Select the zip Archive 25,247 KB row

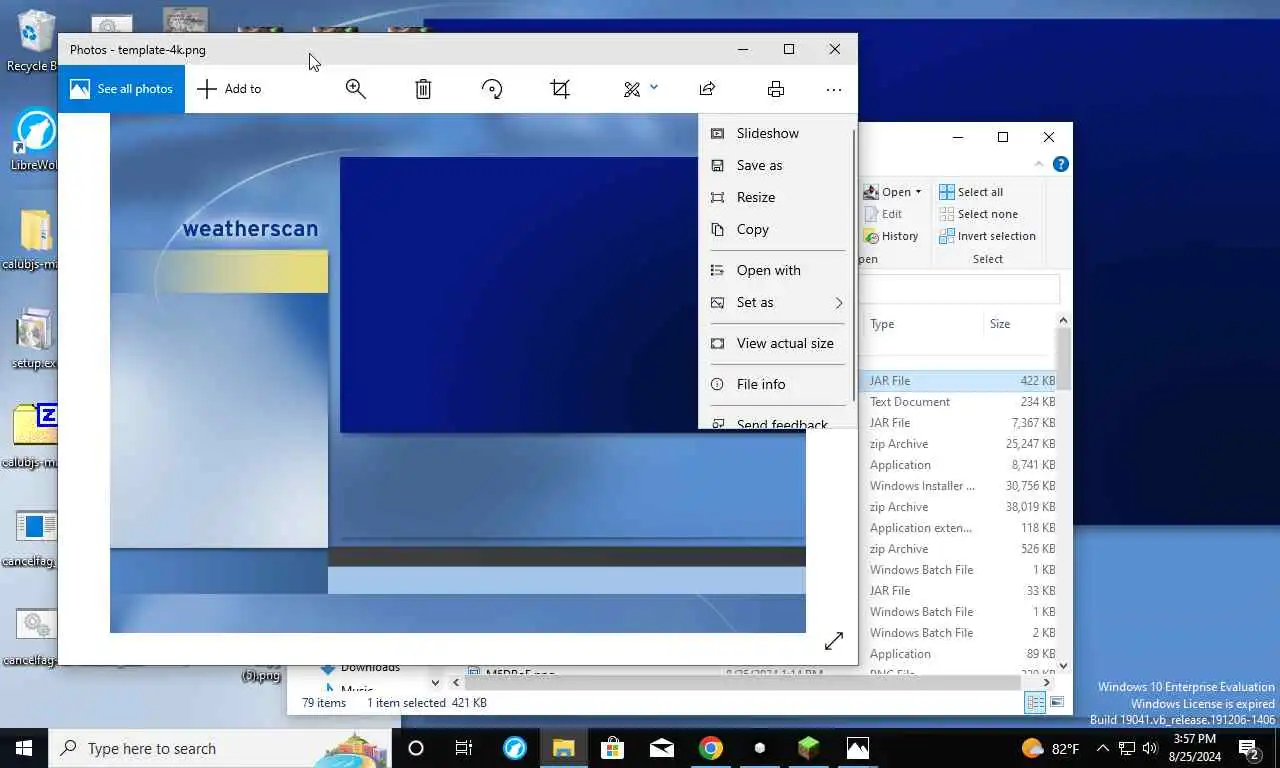click(959, 444)
